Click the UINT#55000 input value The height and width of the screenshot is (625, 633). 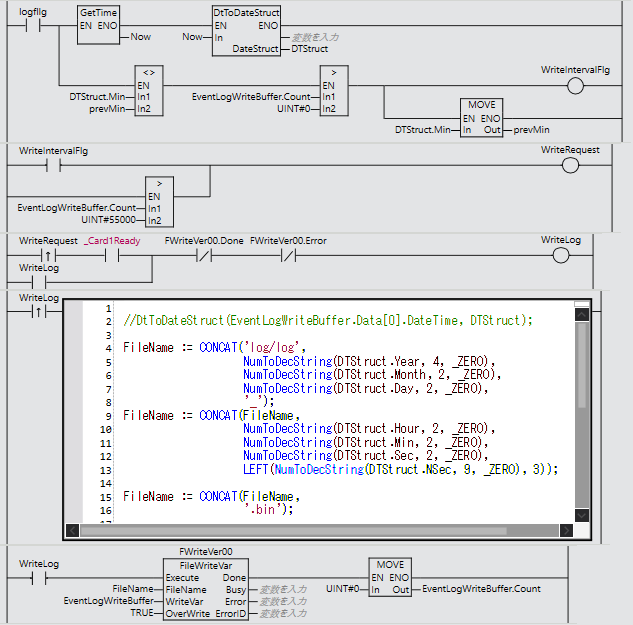coord(112,219)
